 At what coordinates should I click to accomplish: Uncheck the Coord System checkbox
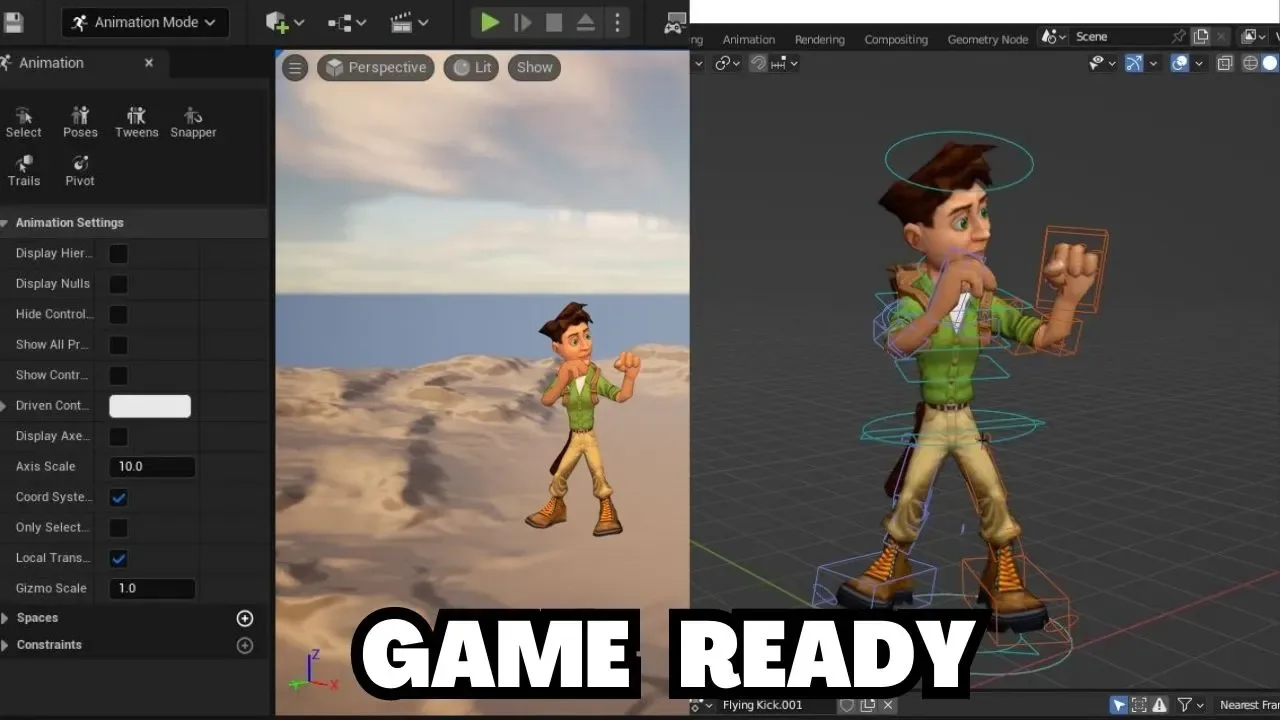(118, 497)
